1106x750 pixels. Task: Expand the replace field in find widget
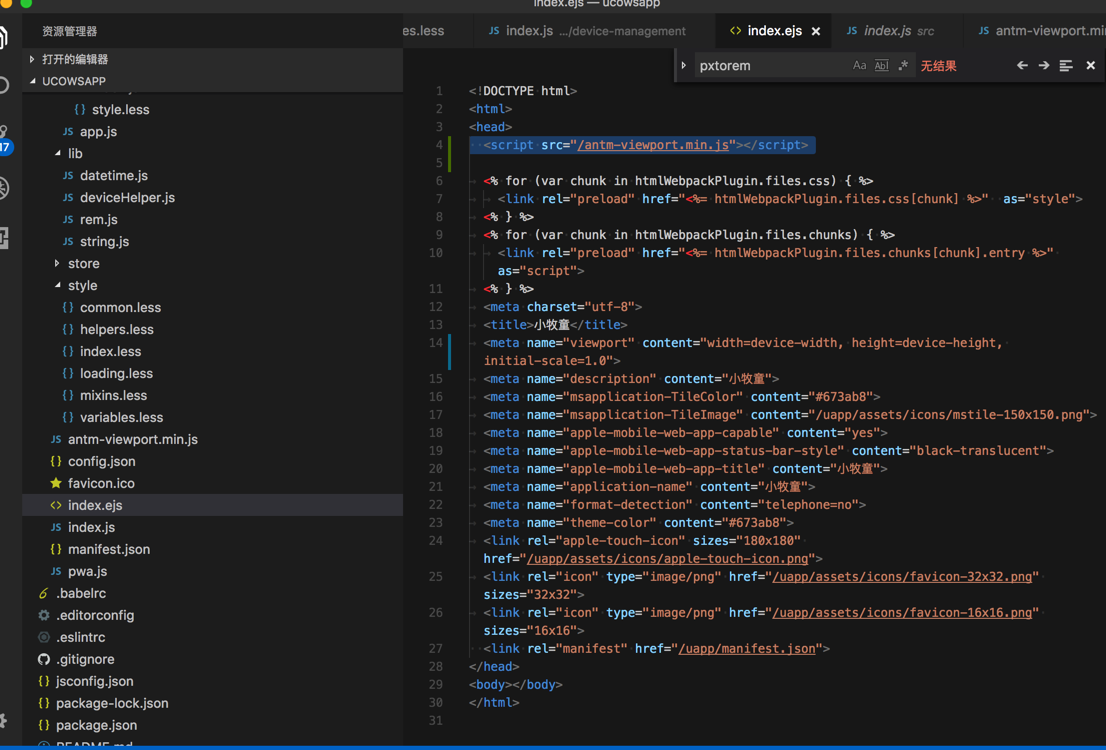[684, 66]
